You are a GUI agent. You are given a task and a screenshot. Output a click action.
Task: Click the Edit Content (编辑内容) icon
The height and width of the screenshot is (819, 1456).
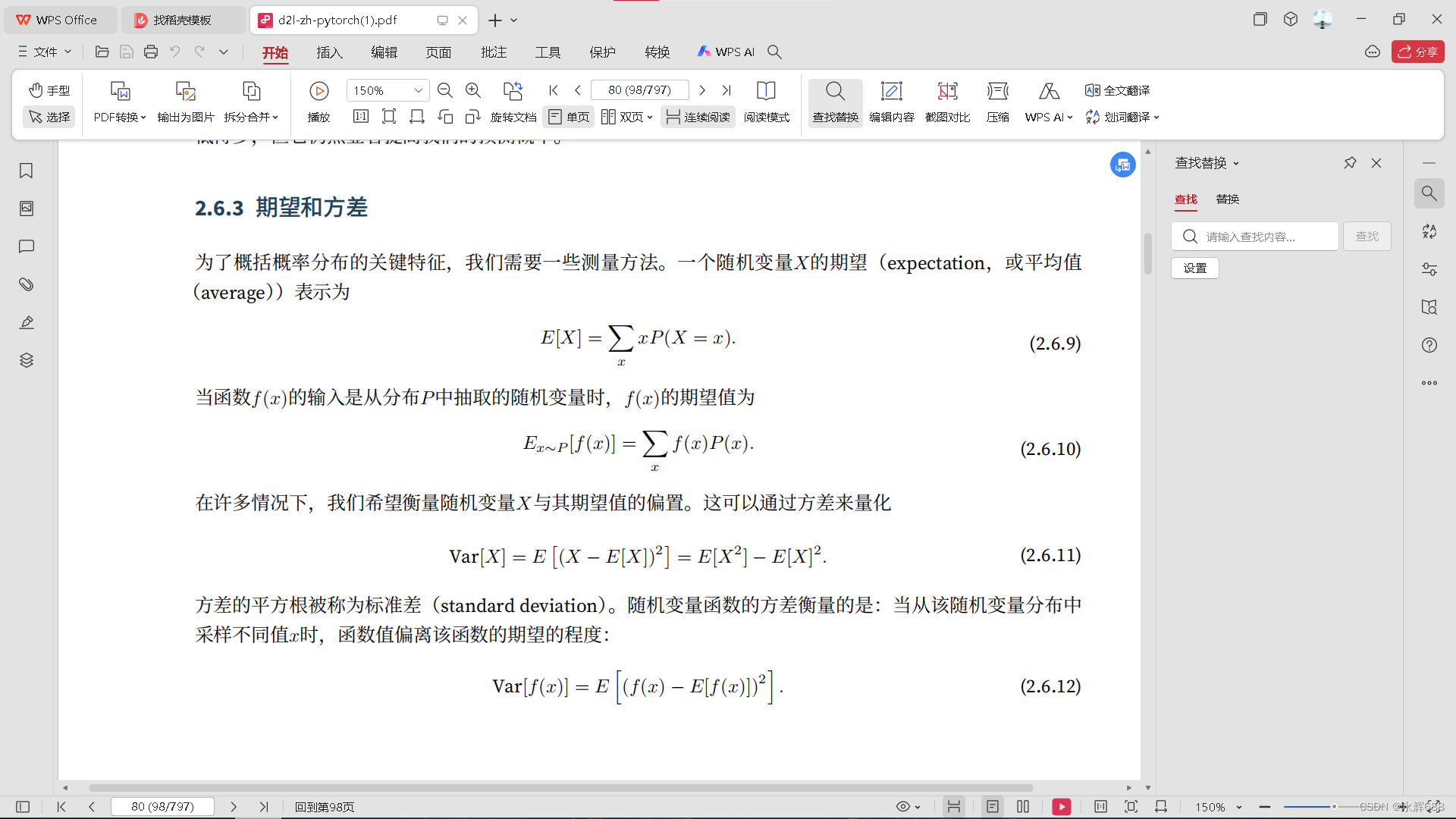click(x=891, y=92)
